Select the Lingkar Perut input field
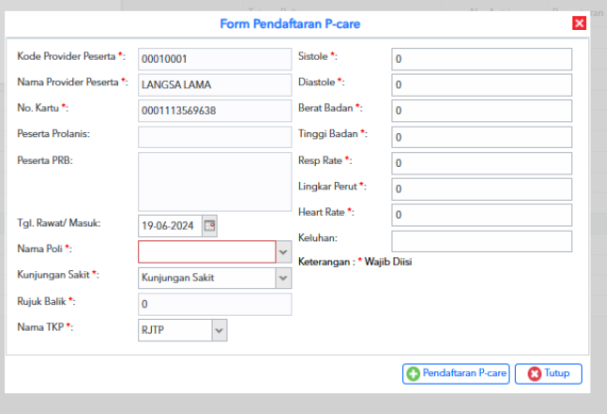The width and height of the screenshot is (607, 414). (482, 189)
